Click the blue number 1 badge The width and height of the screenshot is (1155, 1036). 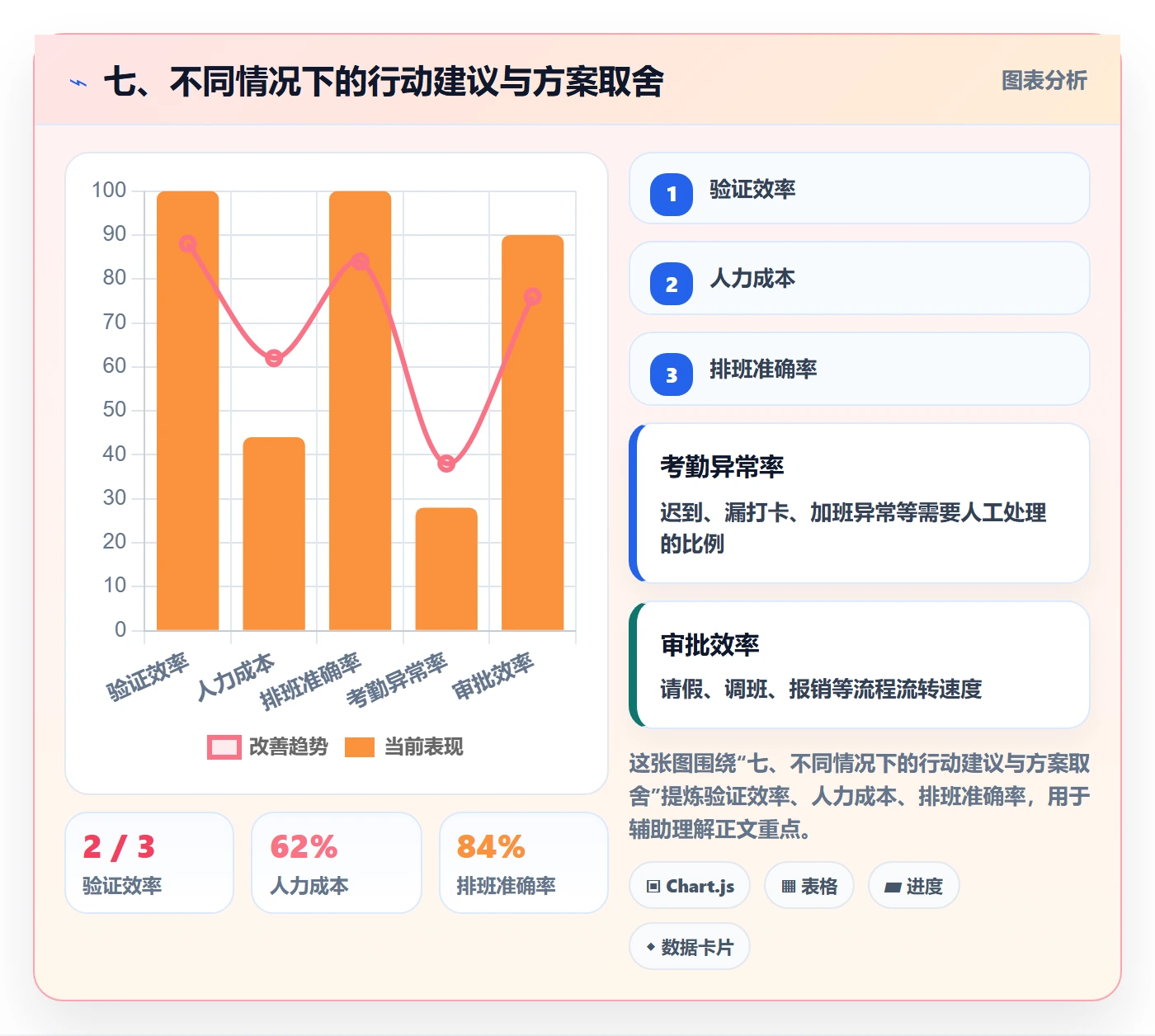point(672,195)
